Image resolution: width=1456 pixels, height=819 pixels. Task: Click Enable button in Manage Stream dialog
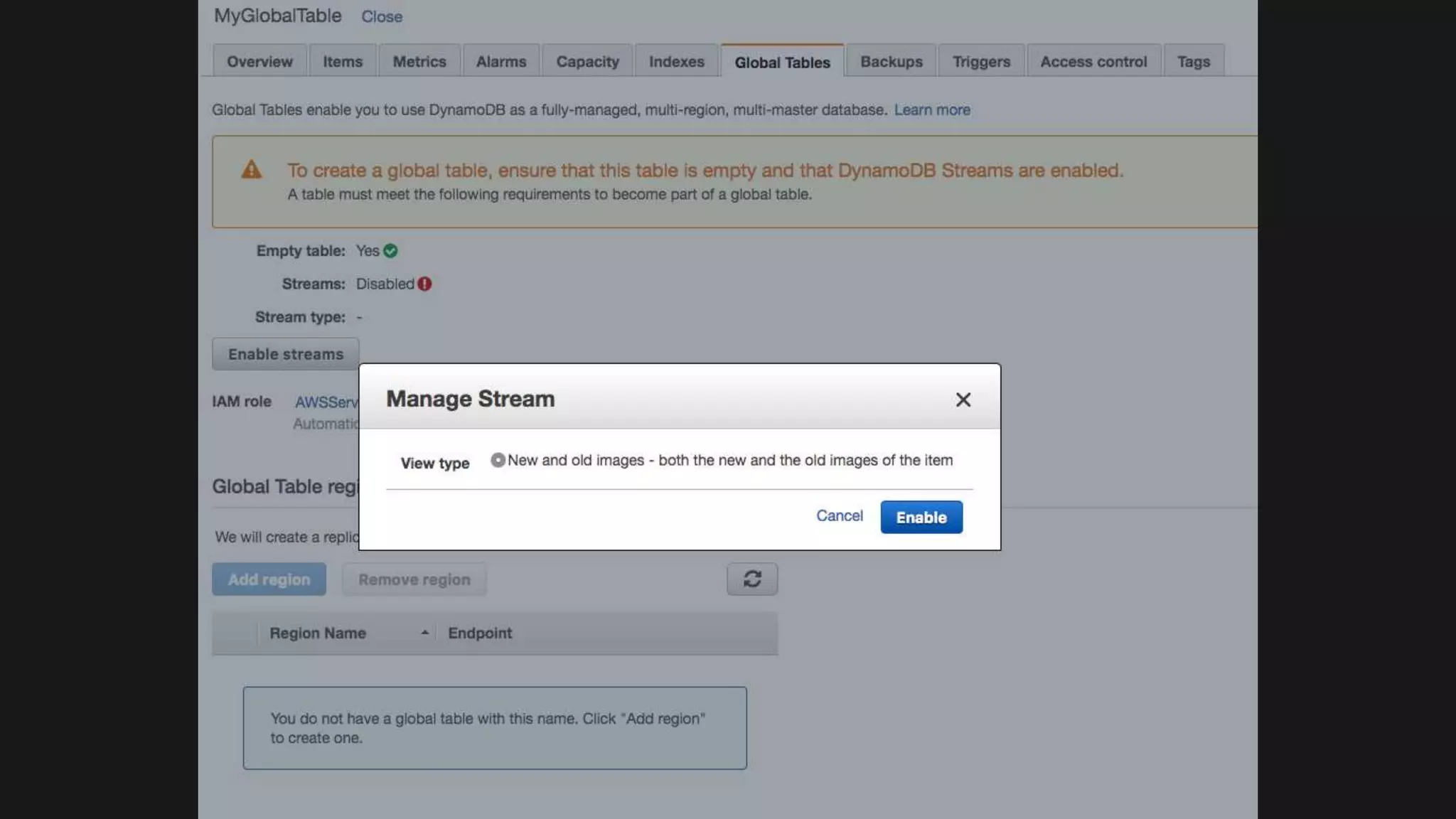[921, 518]
